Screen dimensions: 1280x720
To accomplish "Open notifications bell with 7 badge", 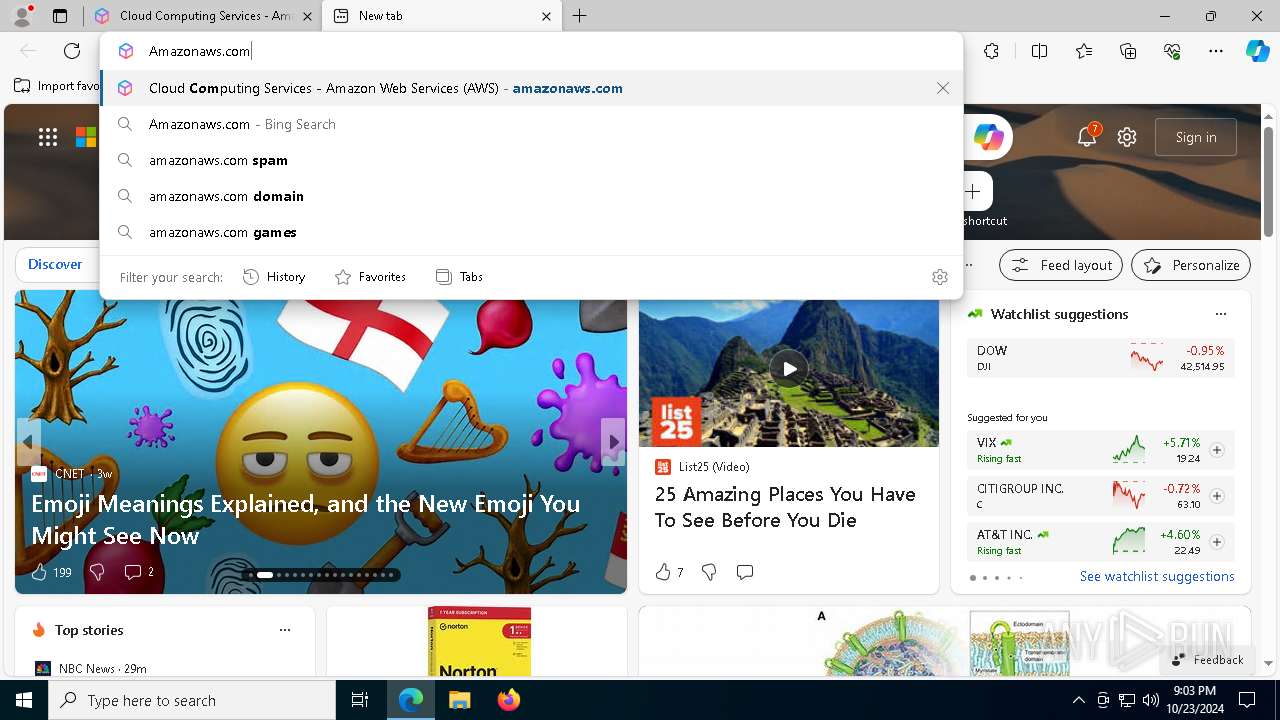I will (x=1087, y=137).
